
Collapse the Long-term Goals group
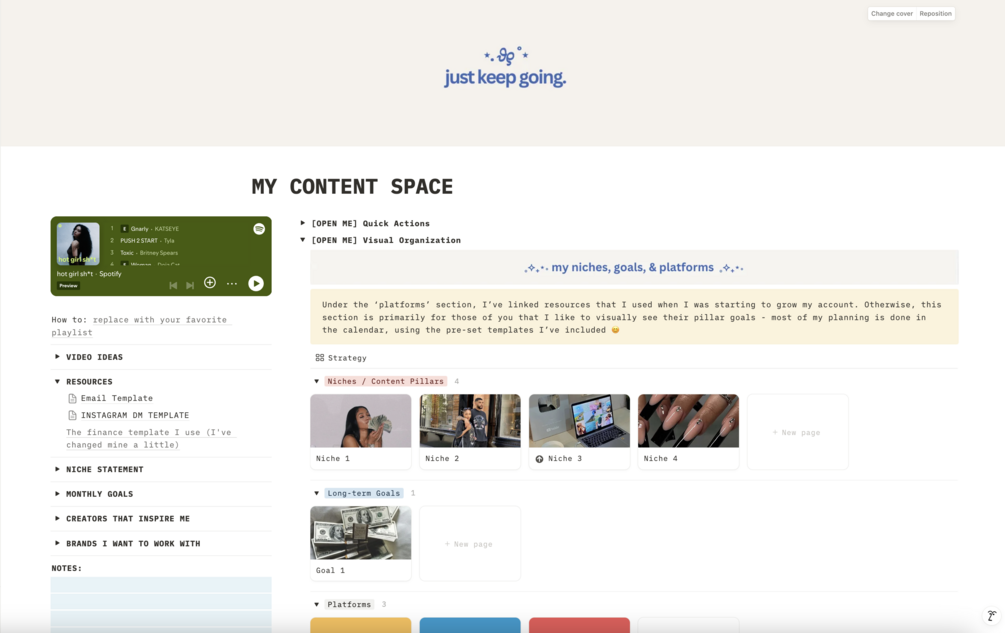[x=317, y=493]
